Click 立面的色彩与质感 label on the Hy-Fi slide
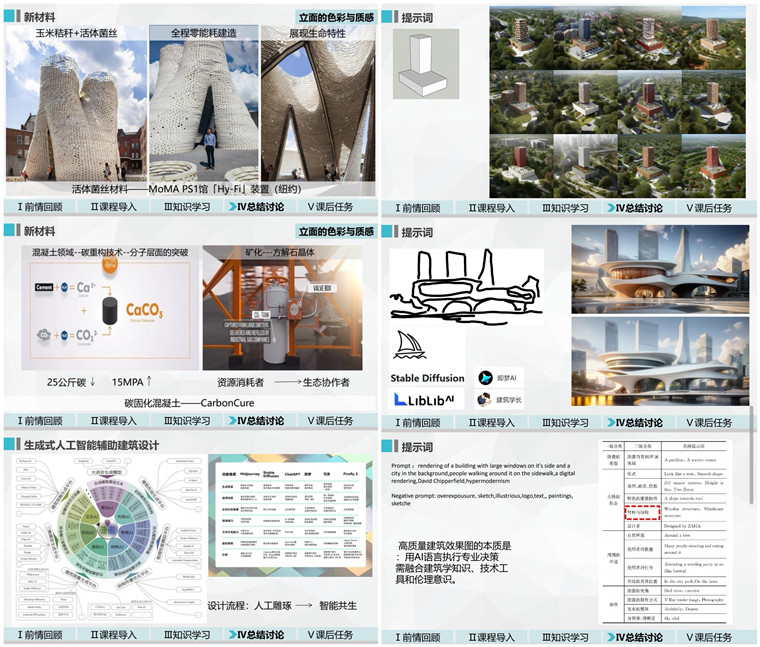The width and height of the screenshot is (760, 647). [x=336, y=17]
